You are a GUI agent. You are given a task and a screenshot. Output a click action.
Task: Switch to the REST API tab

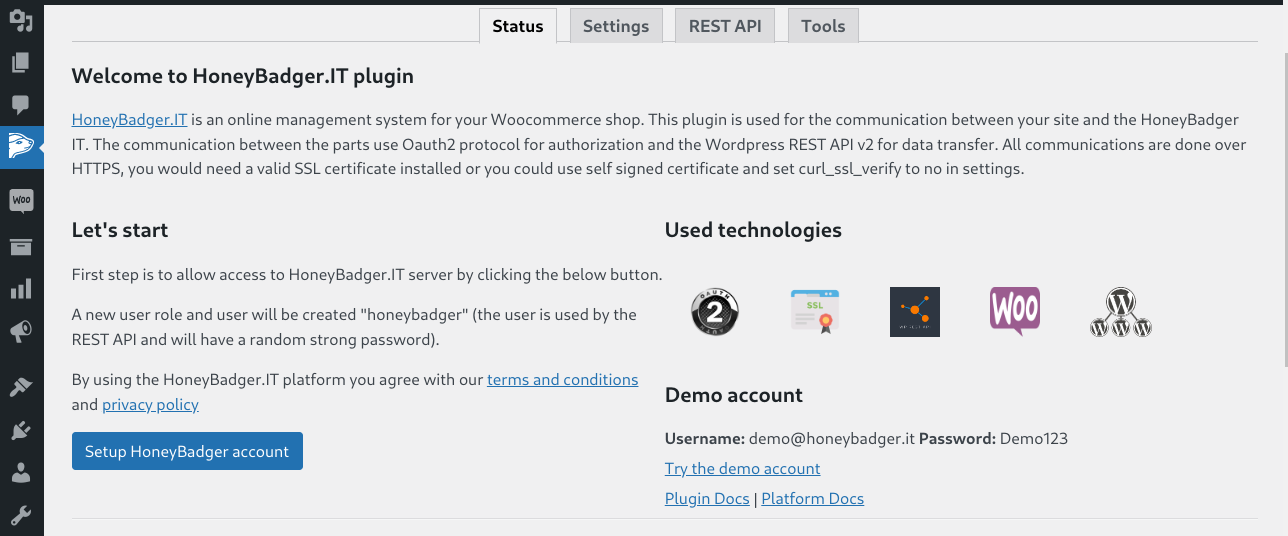pos(725,26)
